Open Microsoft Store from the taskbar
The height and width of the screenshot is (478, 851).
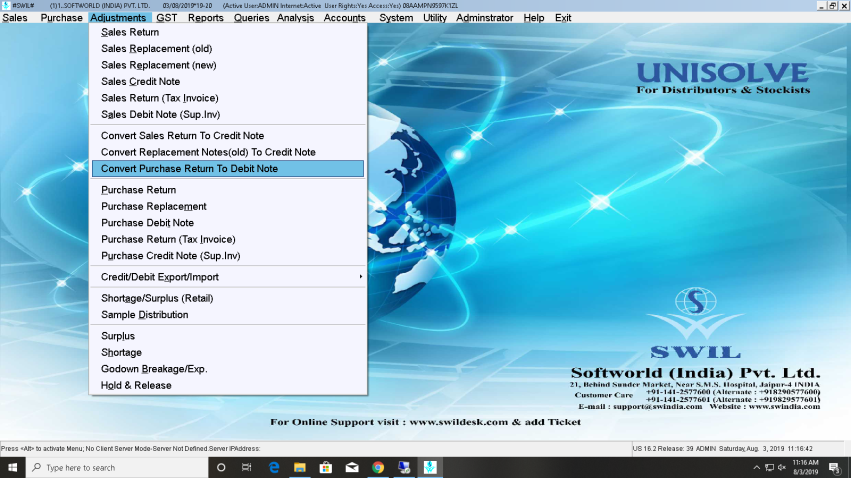(x=326, y=467)
